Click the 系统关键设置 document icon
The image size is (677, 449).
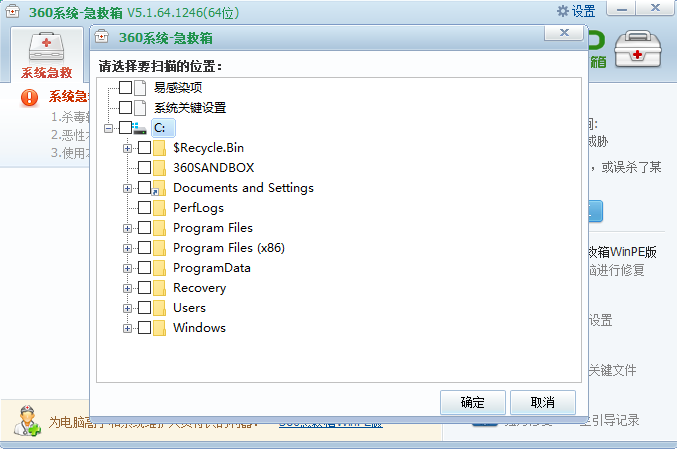point(140,108)
